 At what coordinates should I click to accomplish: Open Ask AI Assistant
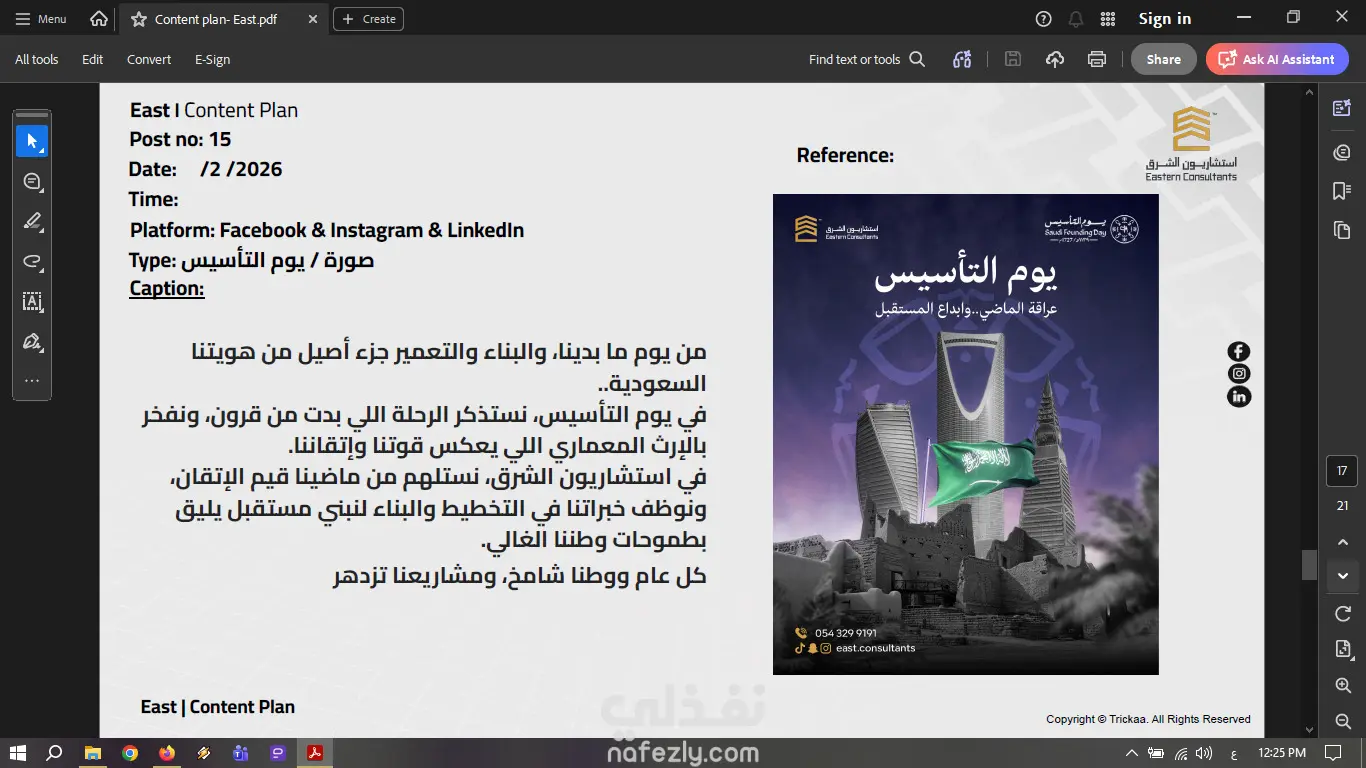(1277, 59)
